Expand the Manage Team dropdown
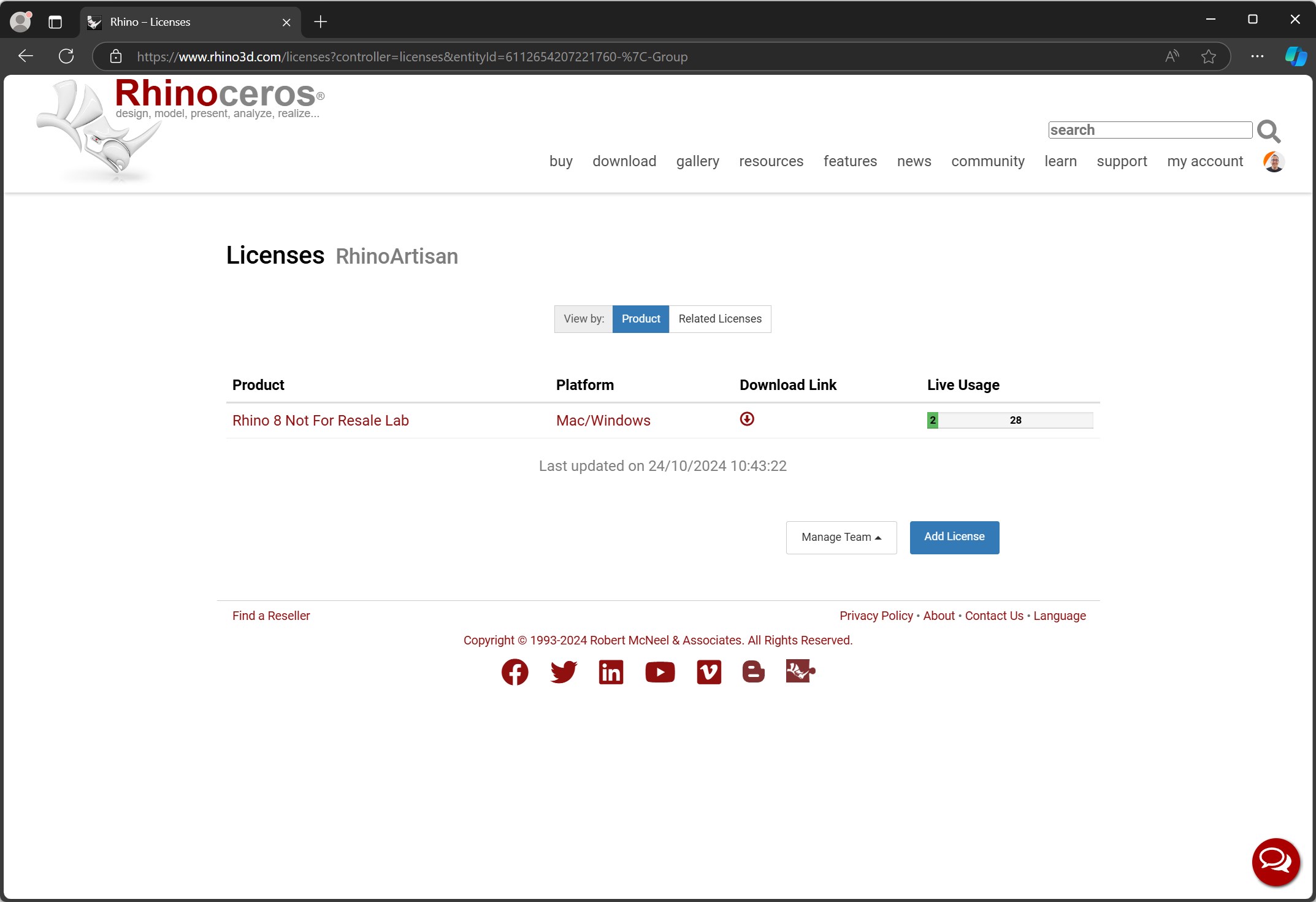 click(841, 537)
